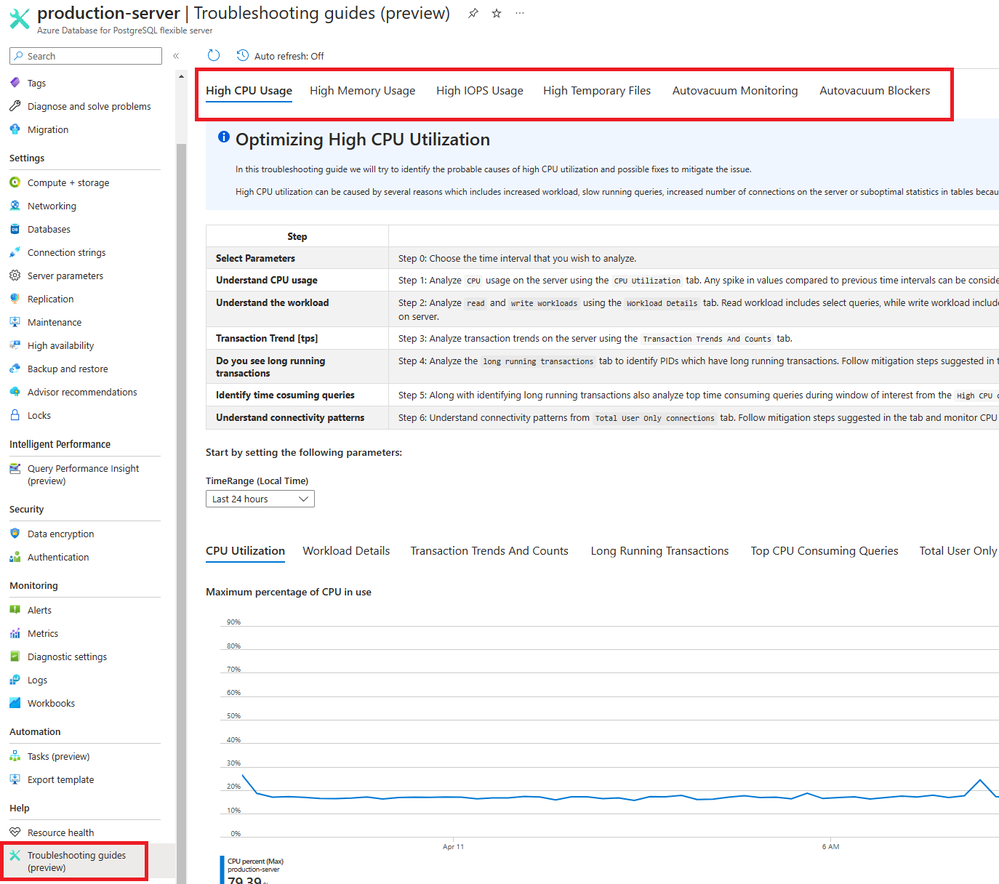The height and width of the screenshot is (884, 999).
Task: Toggle Auto refresh: Off setting
Action: [280, 56]
